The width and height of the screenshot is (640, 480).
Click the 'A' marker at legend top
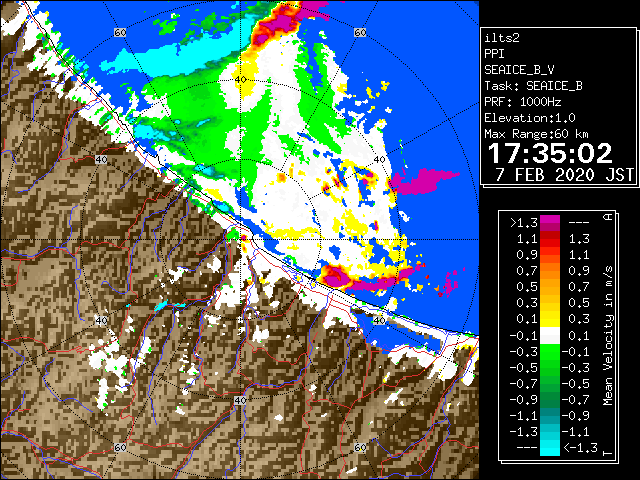[x=608, y=216]
